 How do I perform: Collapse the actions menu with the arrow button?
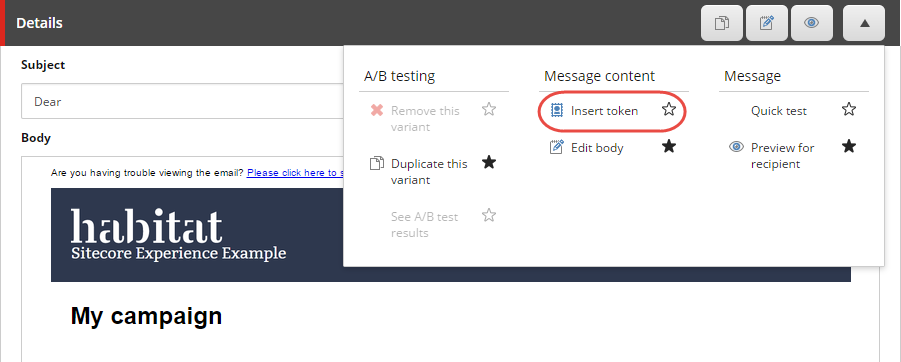pos(864,24)
